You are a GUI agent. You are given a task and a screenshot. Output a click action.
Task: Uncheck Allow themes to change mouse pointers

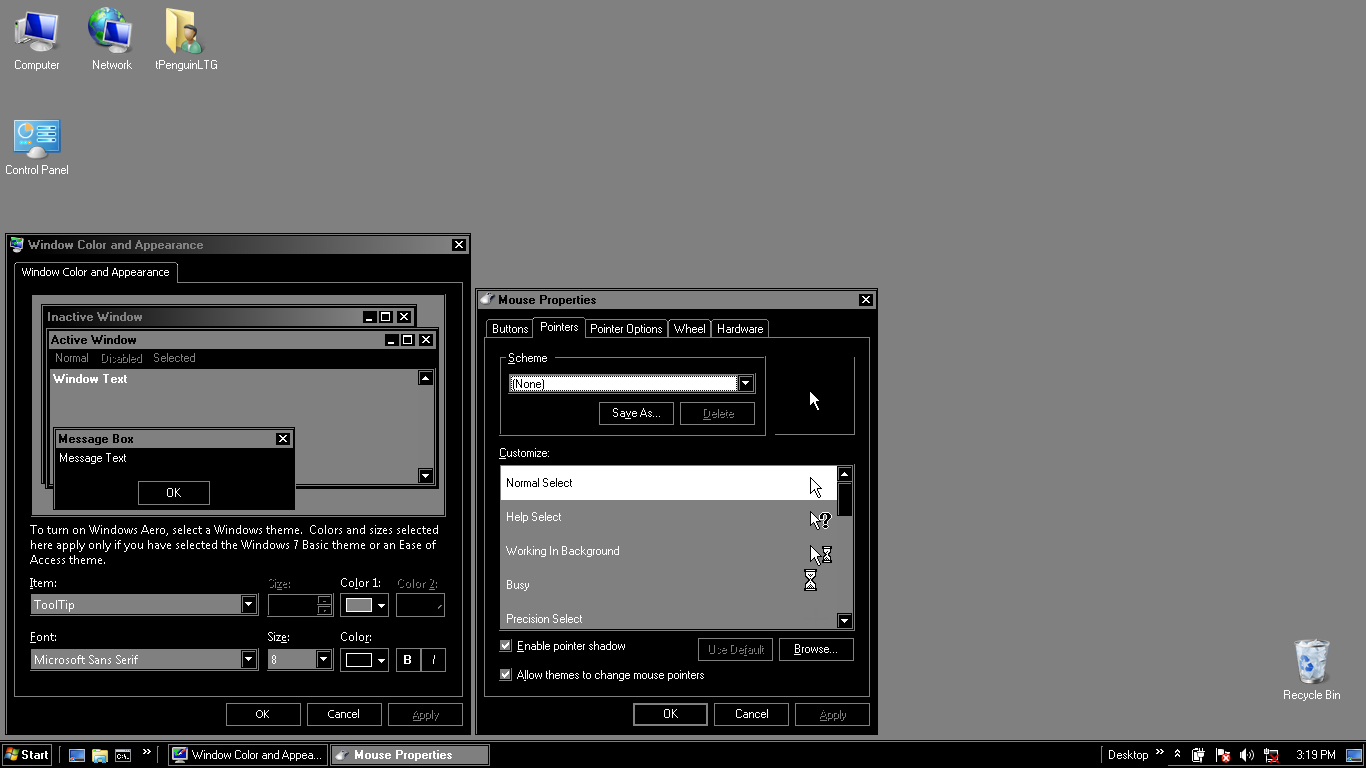click(506, 675)
